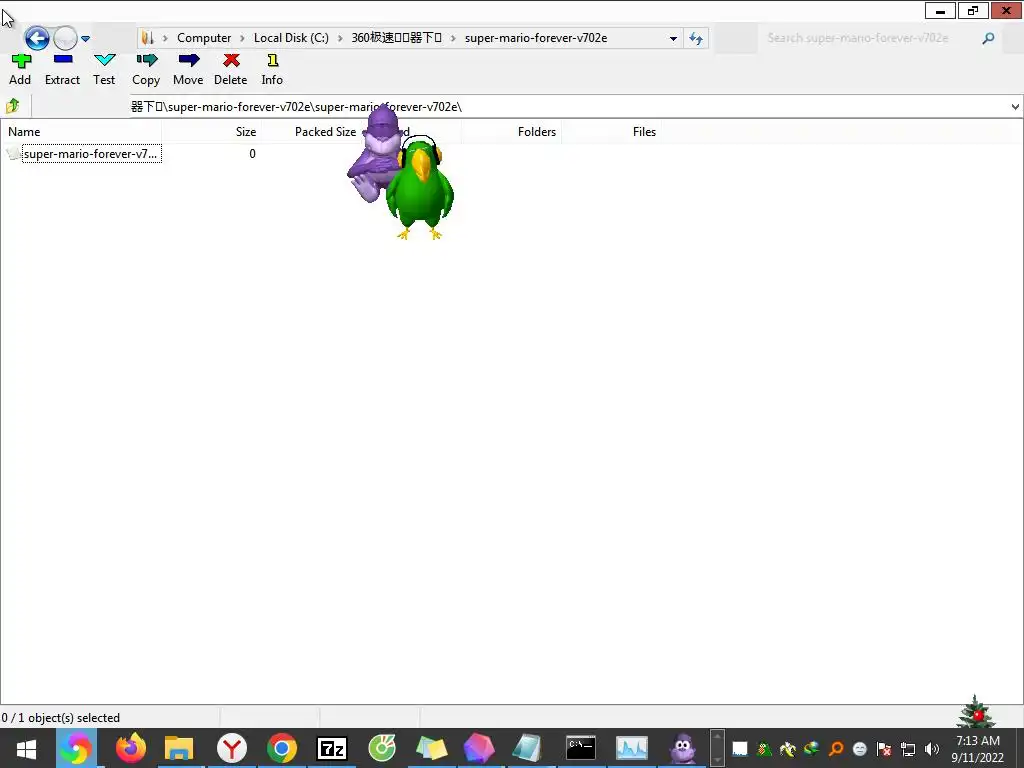Sort by Folders column header
Image resolution: width=1024 pixels, height=768 pixels.
(511, 132)
